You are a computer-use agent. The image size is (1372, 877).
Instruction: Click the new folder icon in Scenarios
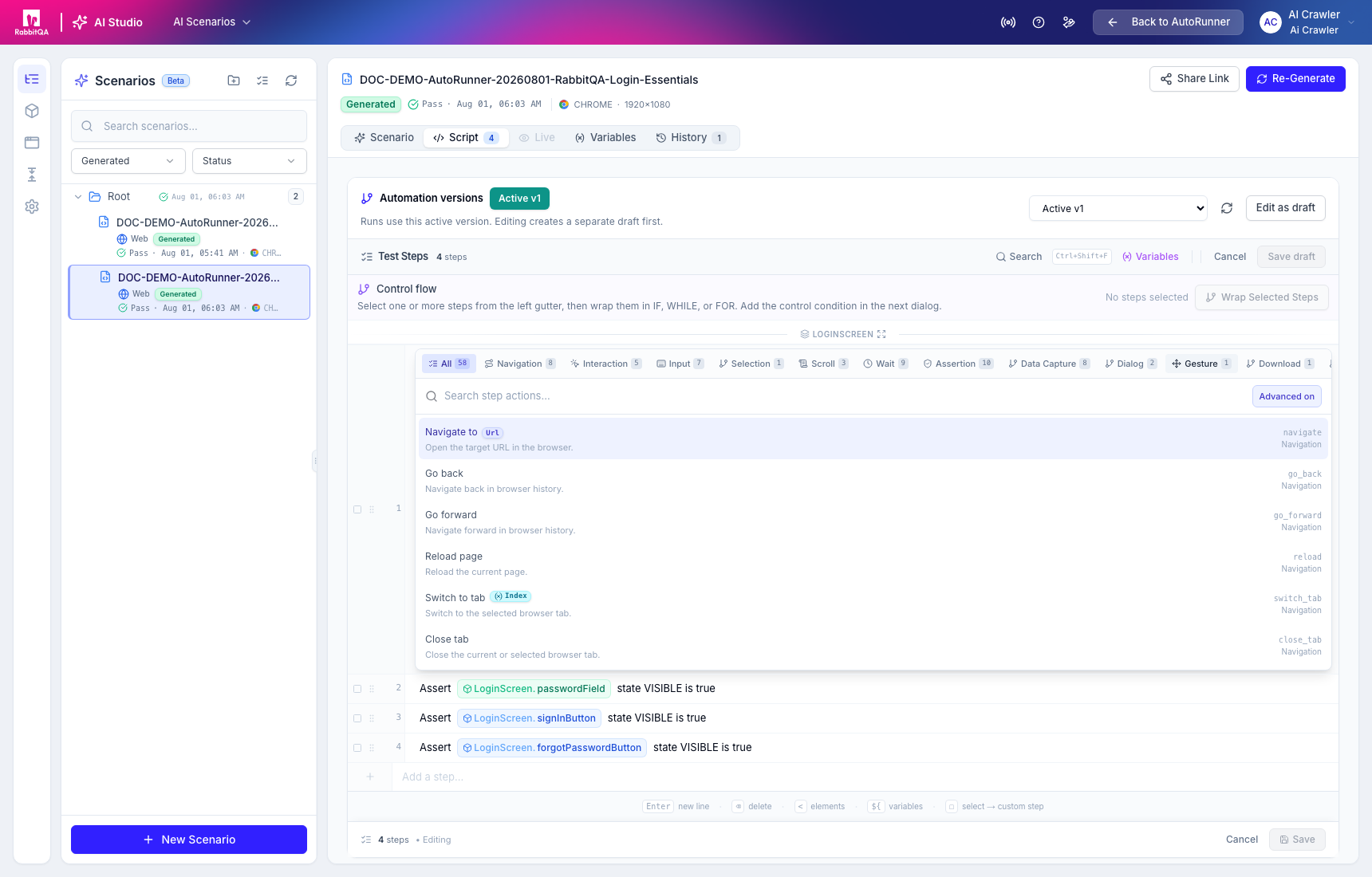[234, 81]
